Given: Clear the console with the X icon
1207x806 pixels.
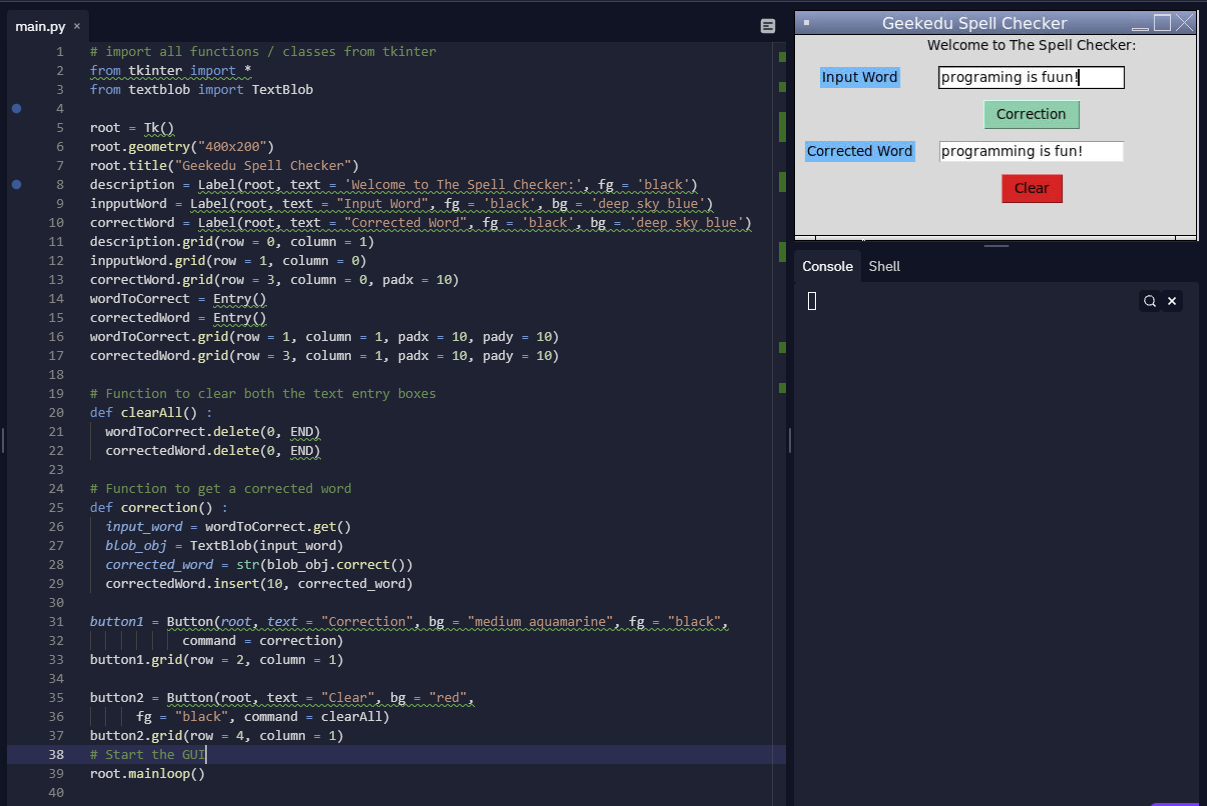Looking at the screenshot, I should point(1172,301).
